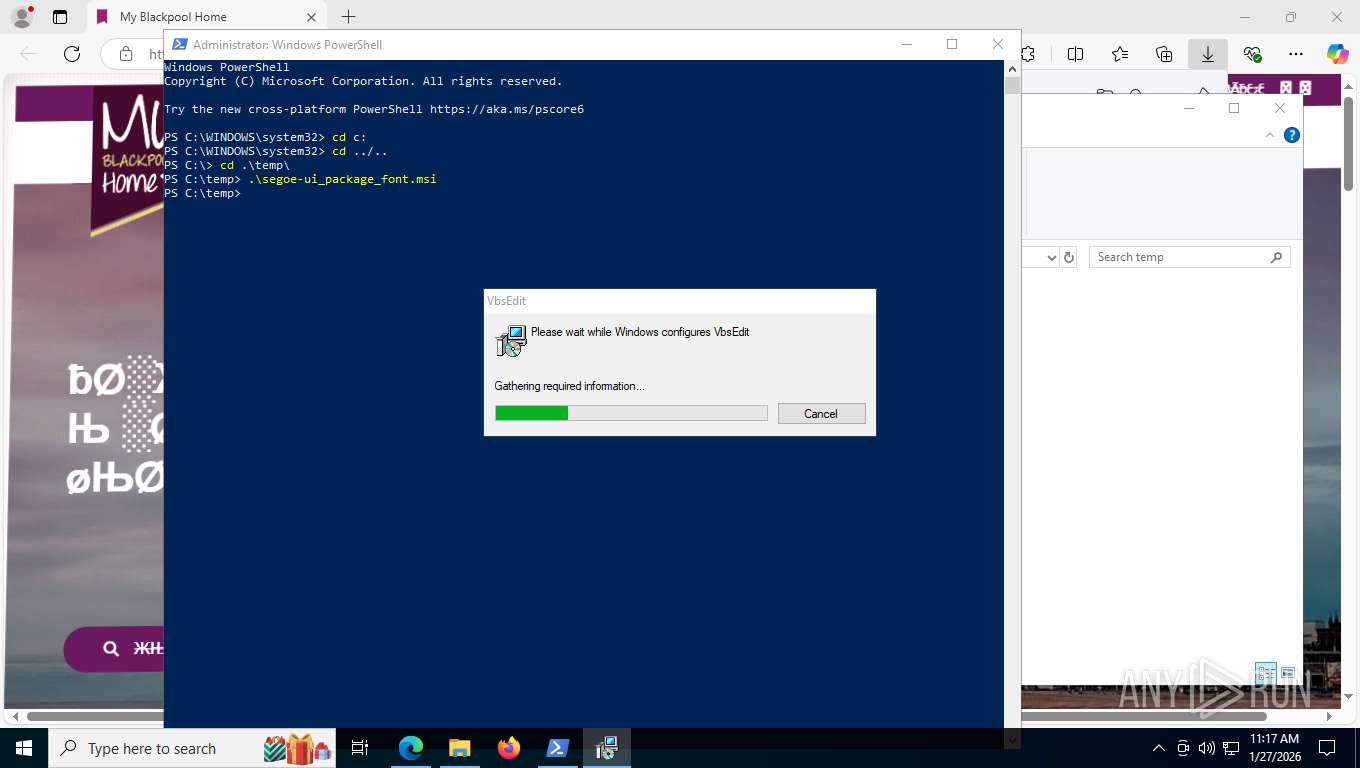Open Microsoft Edge from taskbar
The image size is (1360, 768).
point(411,747)
